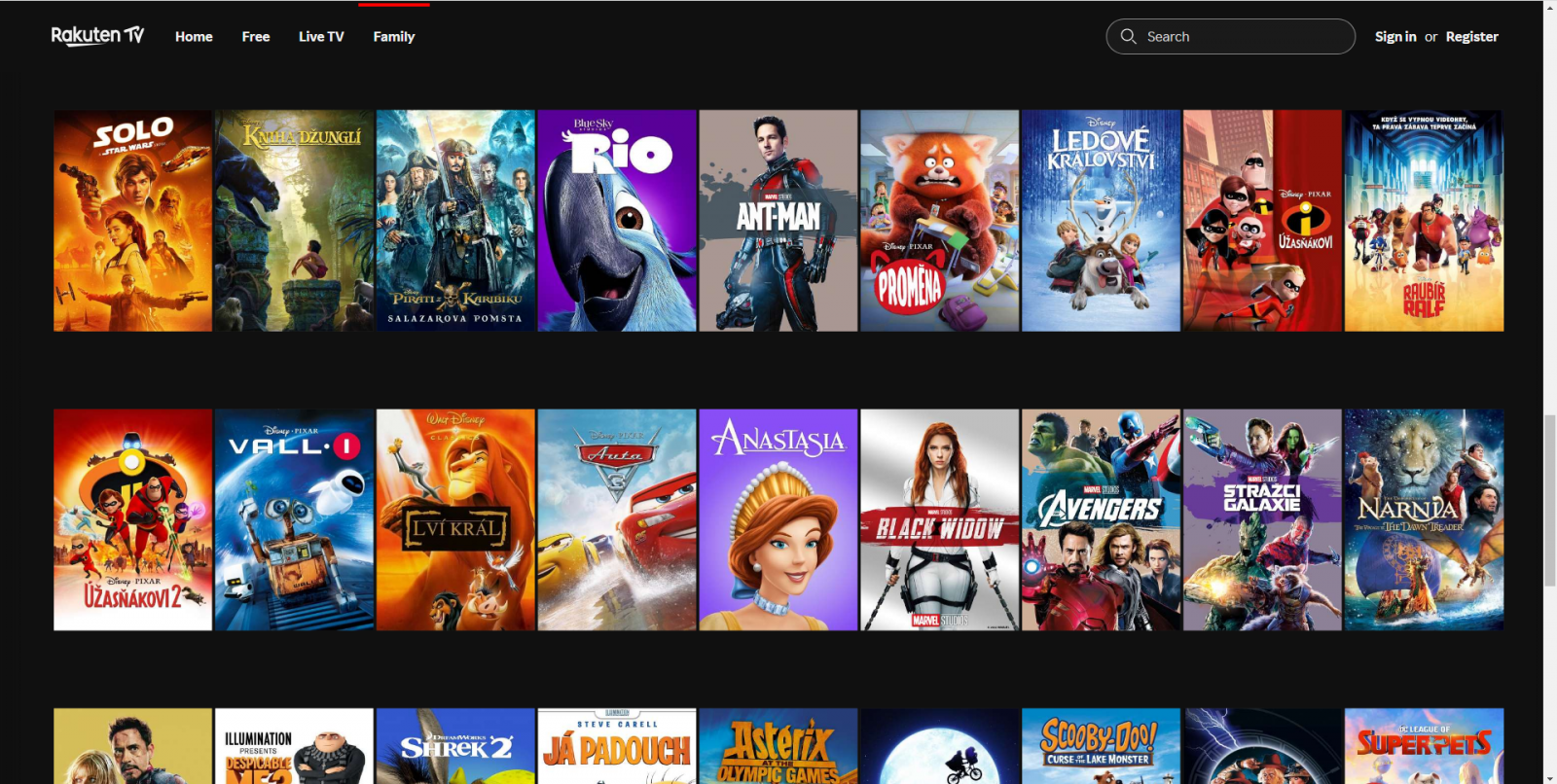Open the DC League of Super-Pets poster
Screen dimensions: 1557x784
[x=1424, y=746]
